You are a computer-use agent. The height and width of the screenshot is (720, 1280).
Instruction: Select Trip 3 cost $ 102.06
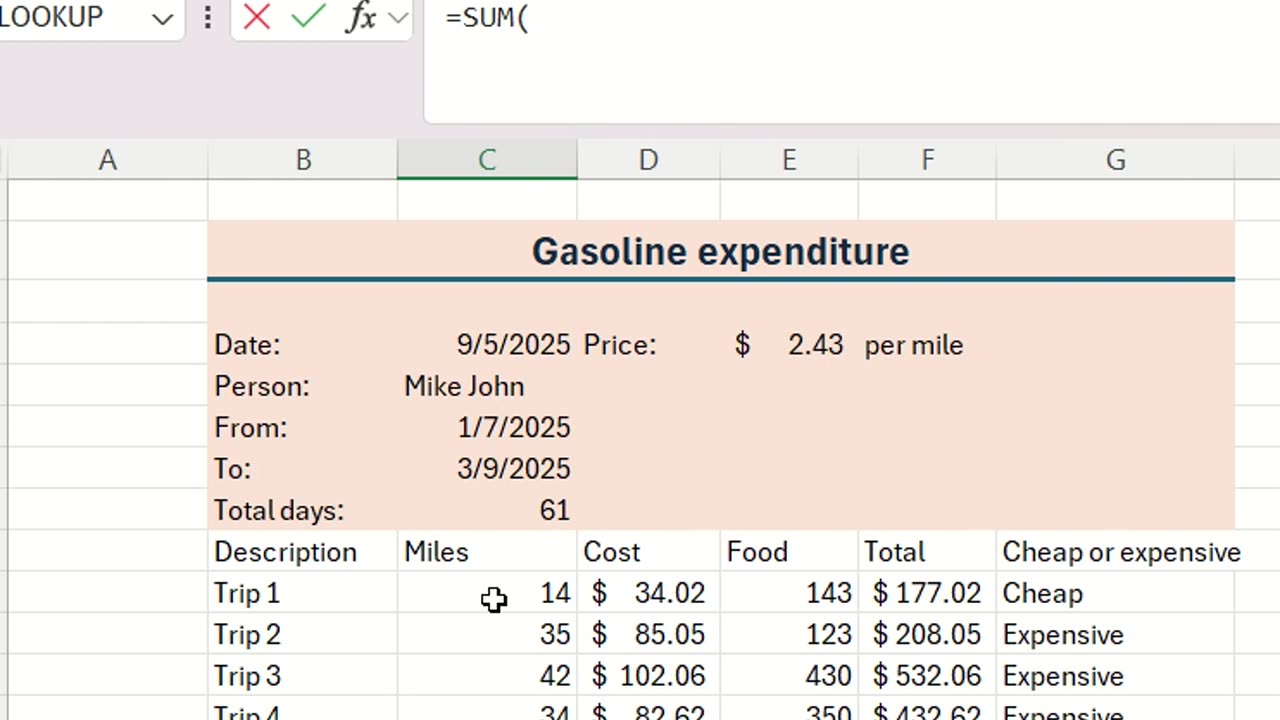pyautogui.click(x=648, y=677)
